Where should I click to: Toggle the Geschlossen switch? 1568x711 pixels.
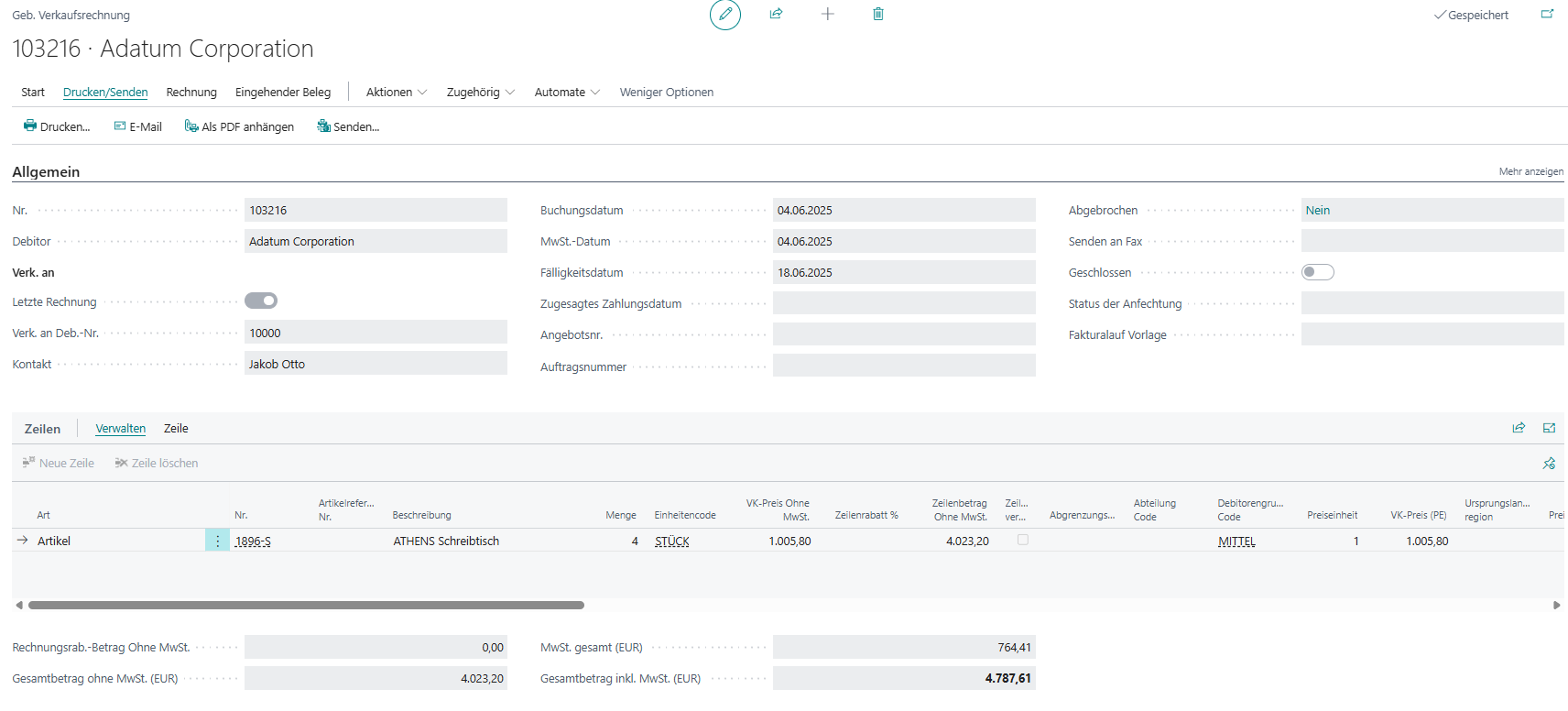1317,272
